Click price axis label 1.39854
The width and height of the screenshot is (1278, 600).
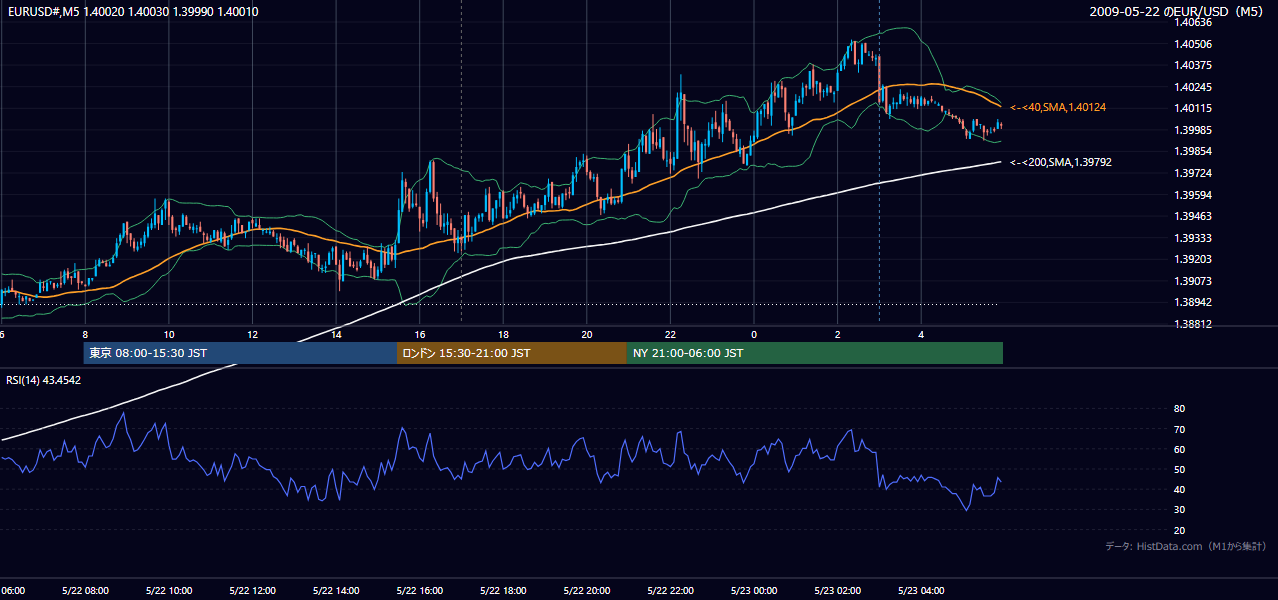pos(1192,151)
